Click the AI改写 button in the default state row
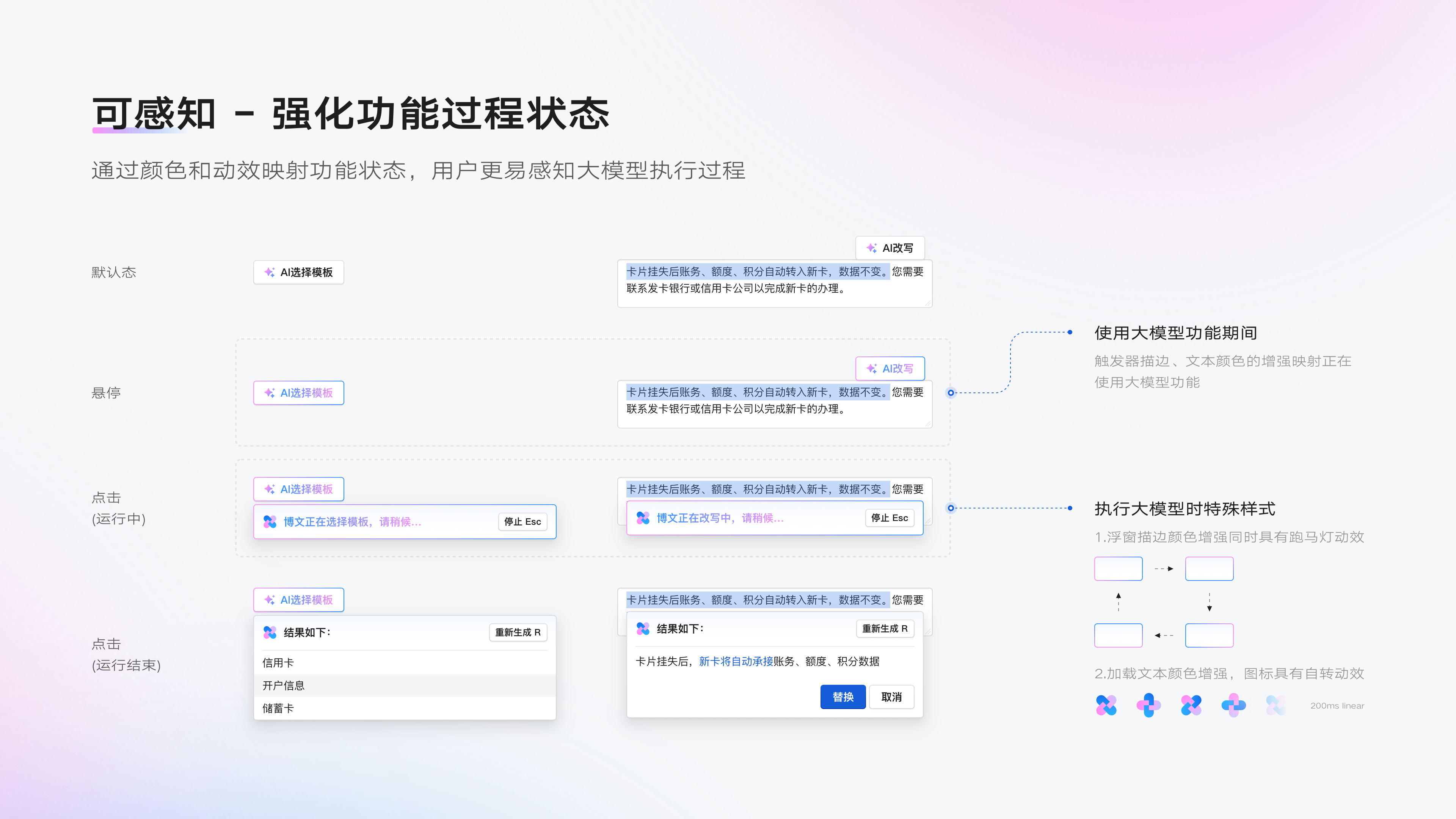This screenshot has height=819, width=1456. (x=890, y=248)
